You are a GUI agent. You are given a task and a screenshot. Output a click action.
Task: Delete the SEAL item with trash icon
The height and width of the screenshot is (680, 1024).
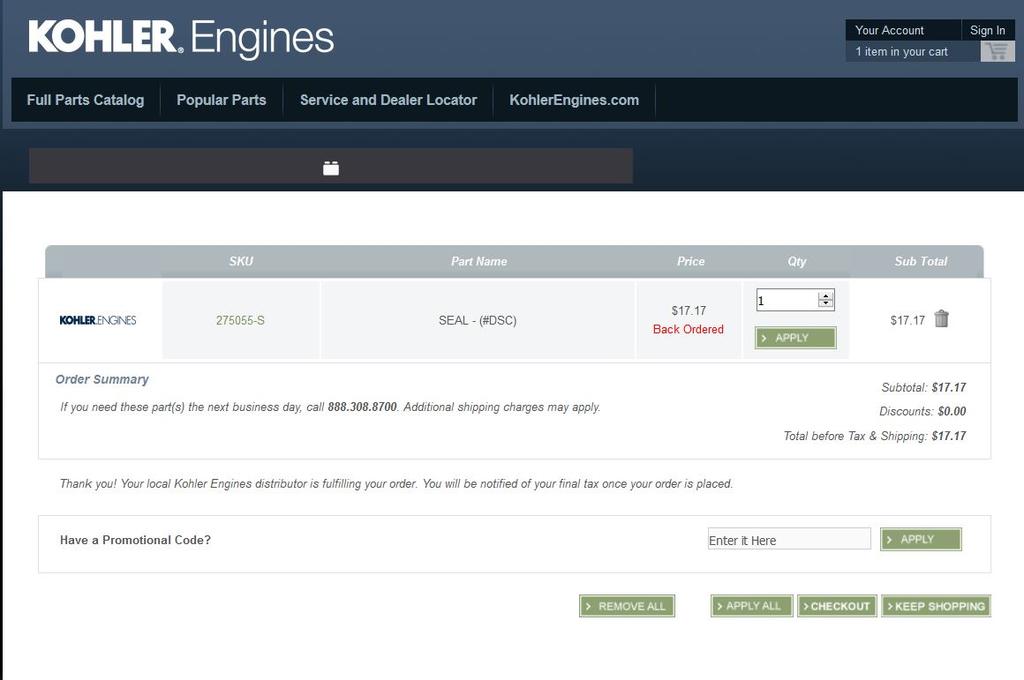point(941,319)
